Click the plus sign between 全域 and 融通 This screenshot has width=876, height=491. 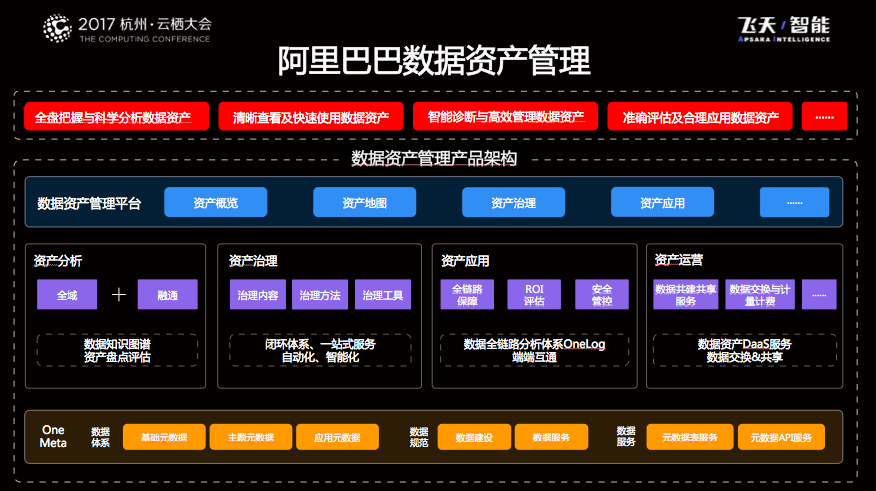coord(118,294)
